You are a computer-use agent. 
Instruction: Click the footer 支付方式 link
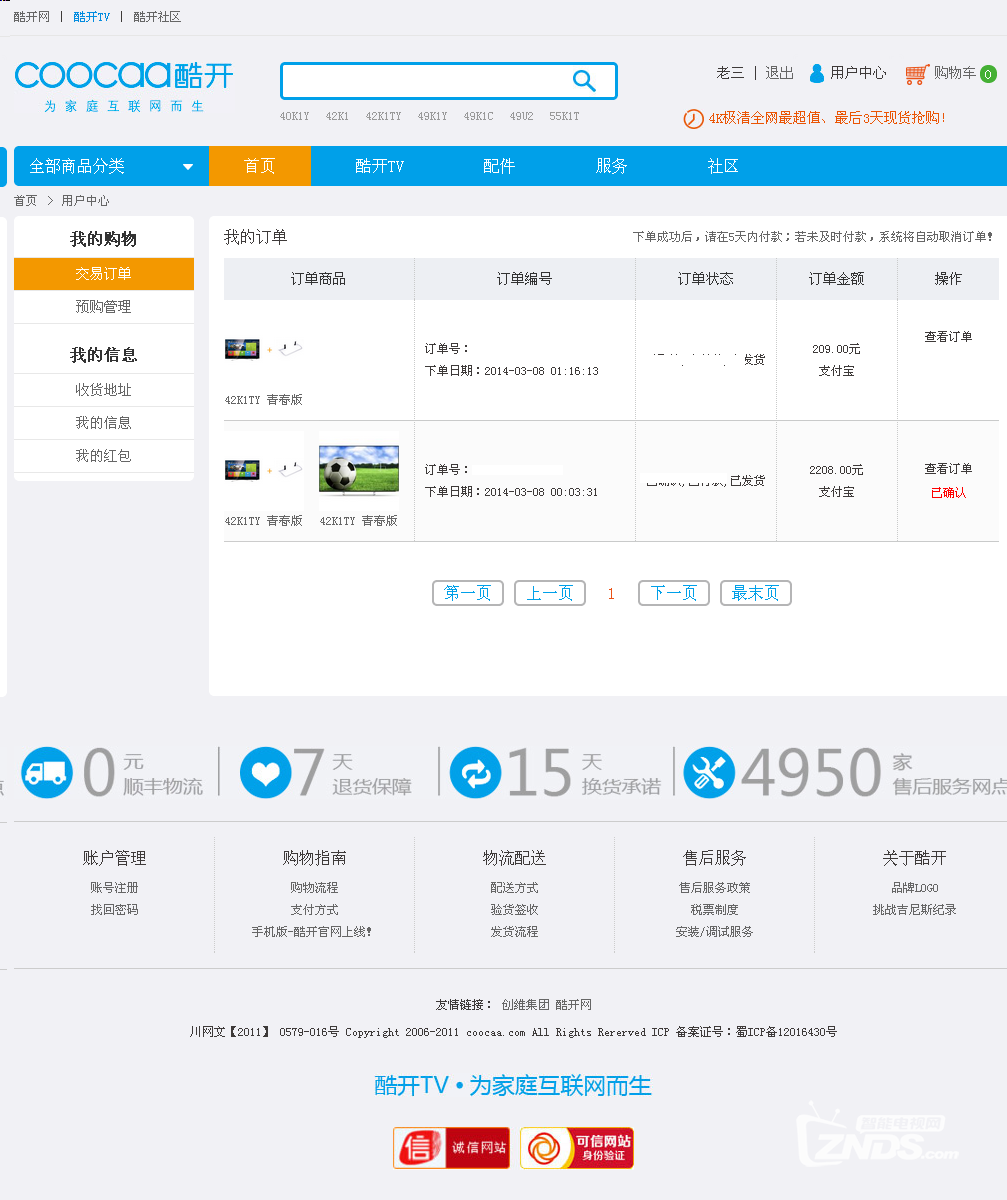(x=315, y=910)
